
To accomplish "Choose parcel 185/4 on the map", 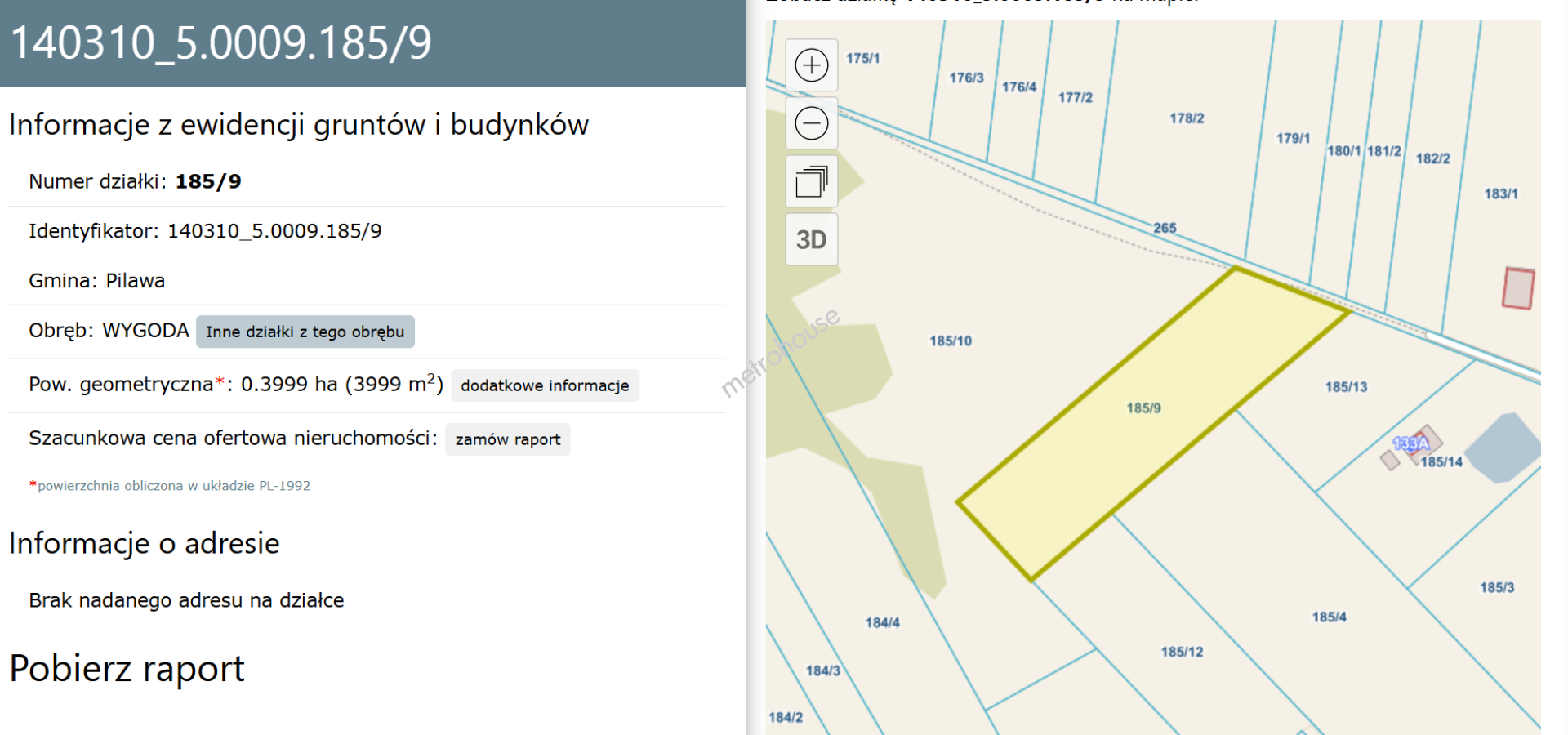I will click(x=1329, y=617).
